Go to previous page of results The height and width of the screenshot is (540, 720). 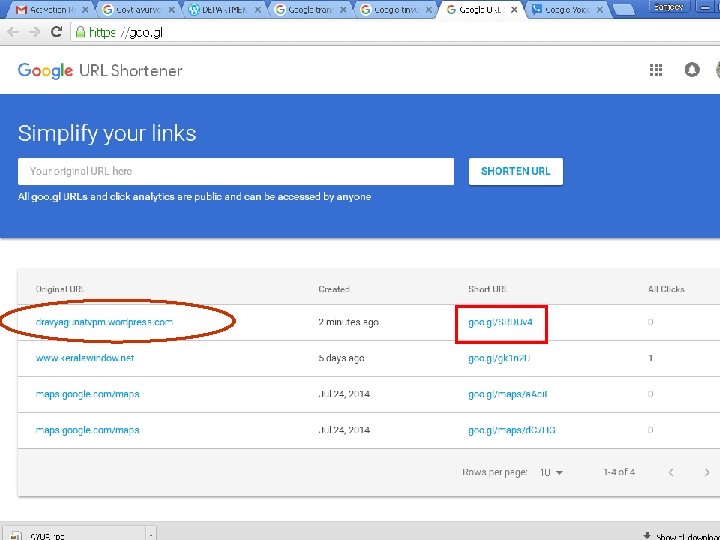coord(671,472)
